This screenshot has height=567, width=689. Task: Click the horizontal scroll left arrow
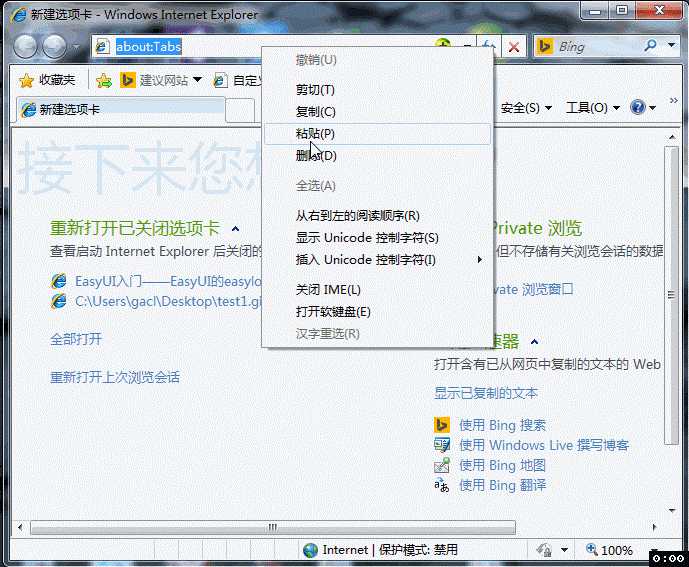click(20, 527)
